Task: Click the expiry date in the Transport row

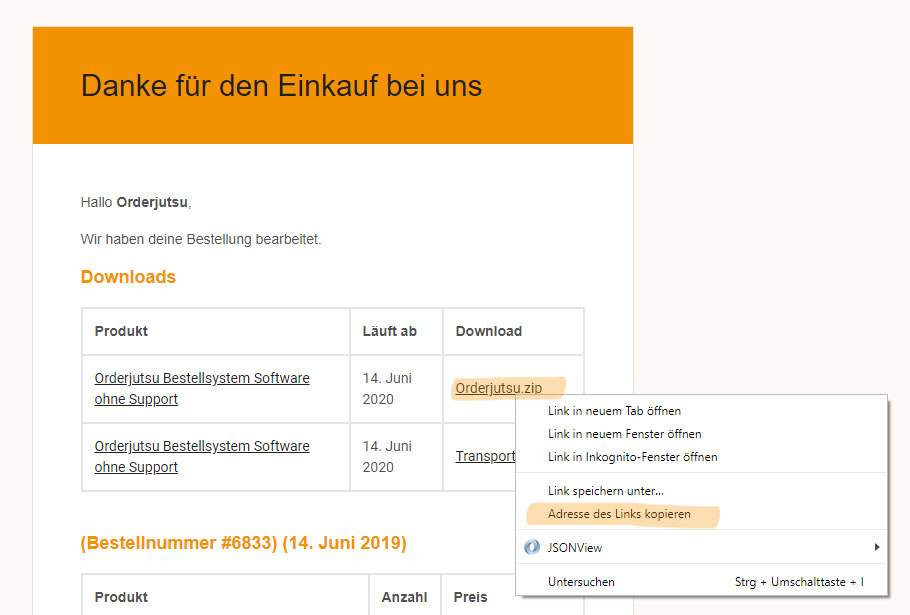Action: pyautogui.click(x=387, y=456)
